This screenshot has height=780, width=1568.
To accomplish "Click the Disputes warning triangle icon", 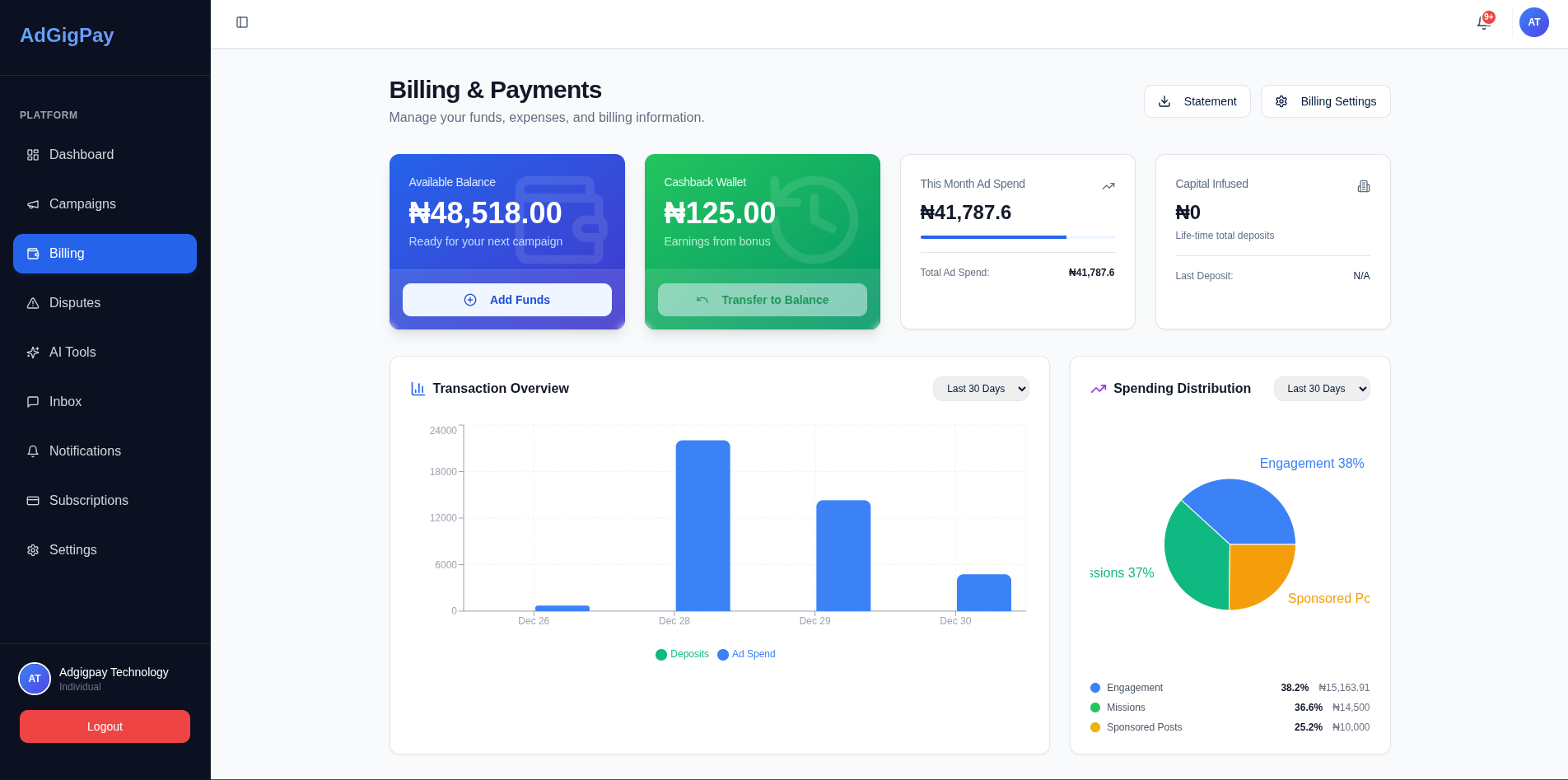I will coord(33,303).
